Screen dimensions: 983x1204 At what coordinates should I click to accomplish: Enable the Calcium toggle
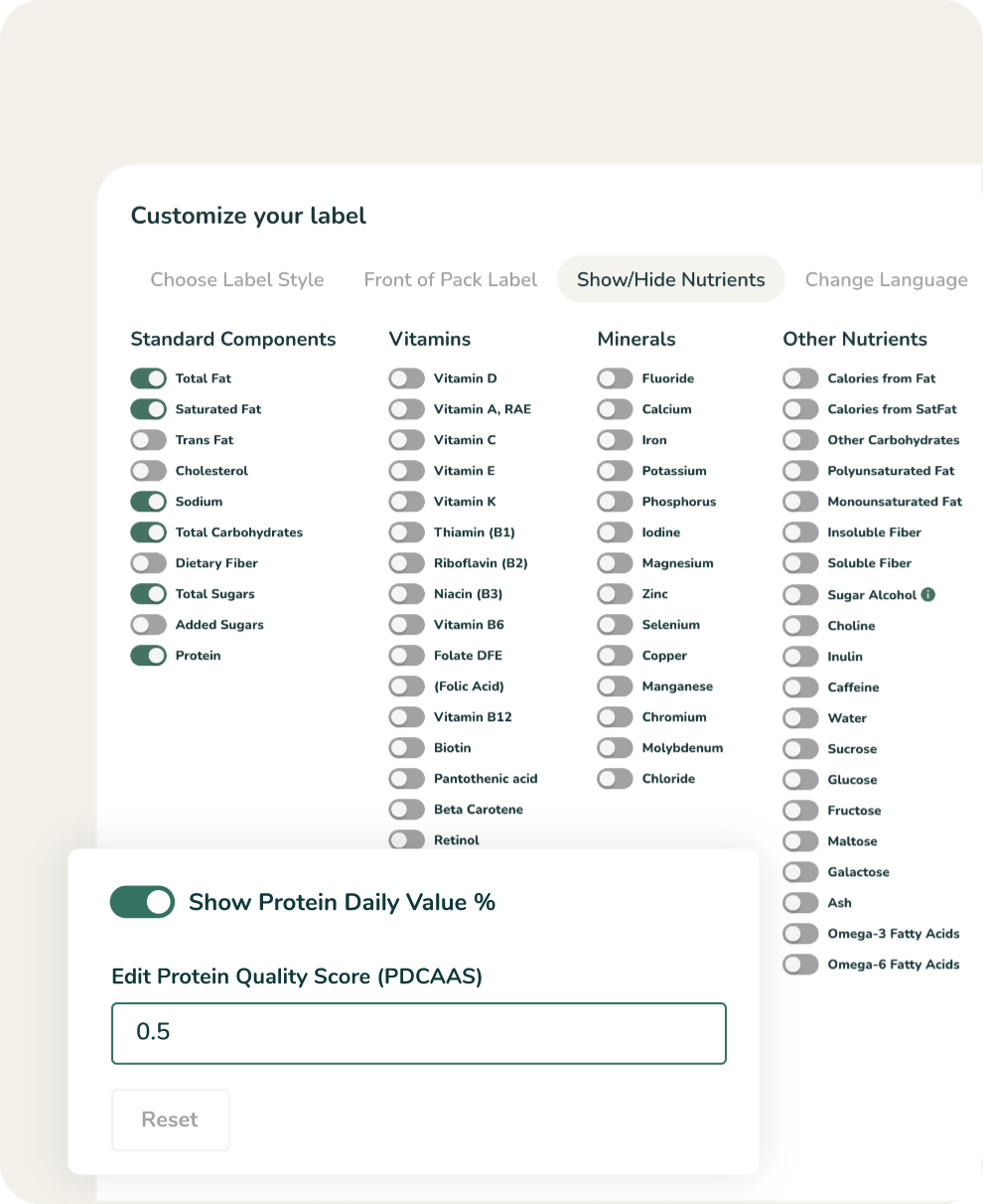point(615,409)
